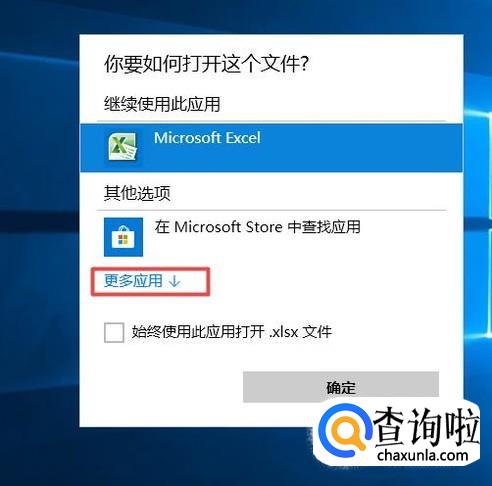Confirm with the 确定 button
Viewport: 492px width, 486px height.
pos(341,387)
